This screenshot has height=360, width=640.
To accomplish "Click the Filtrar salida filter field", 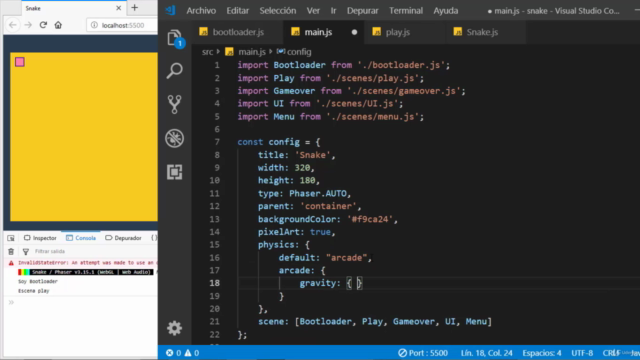I will tap(50, 251).
